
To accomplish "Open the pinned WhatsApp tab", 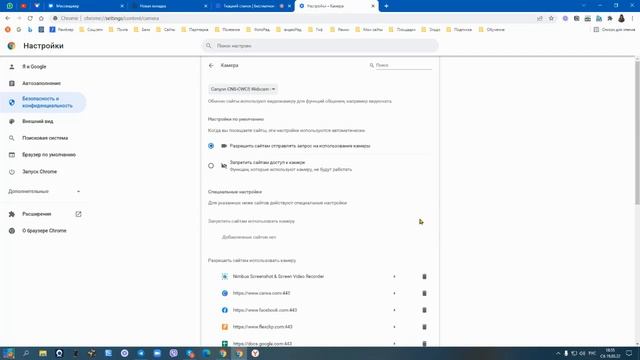I will point(9,6).
